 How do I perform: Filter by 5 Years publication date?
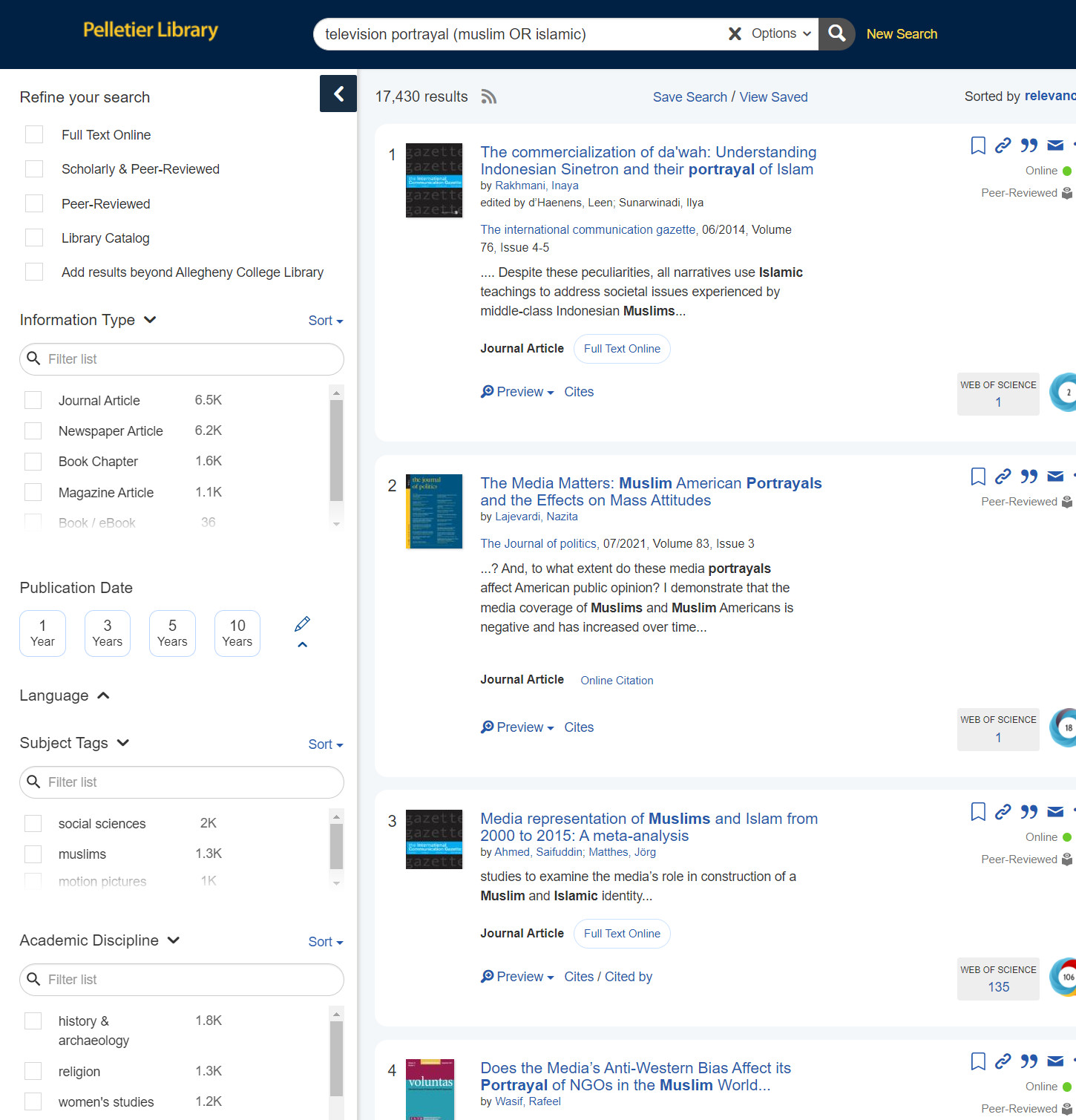point(172,633)
